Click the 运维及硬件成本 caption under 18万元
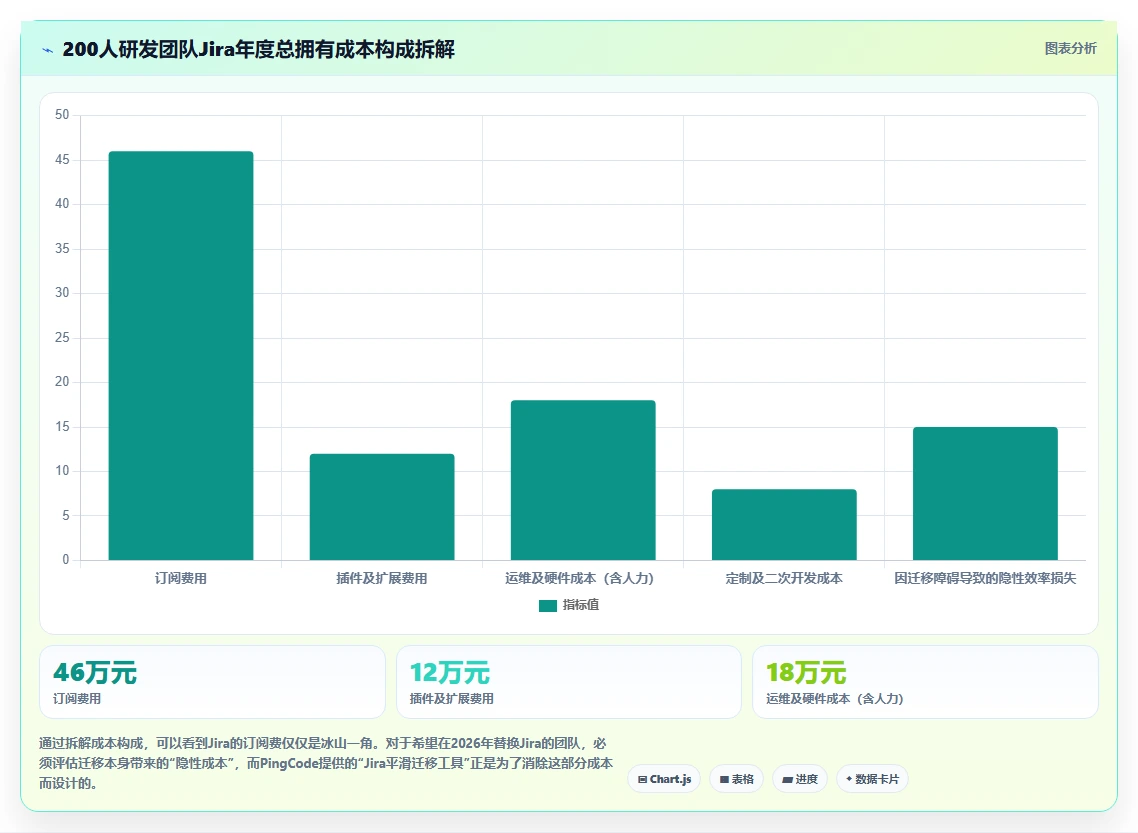 [835, 699]
